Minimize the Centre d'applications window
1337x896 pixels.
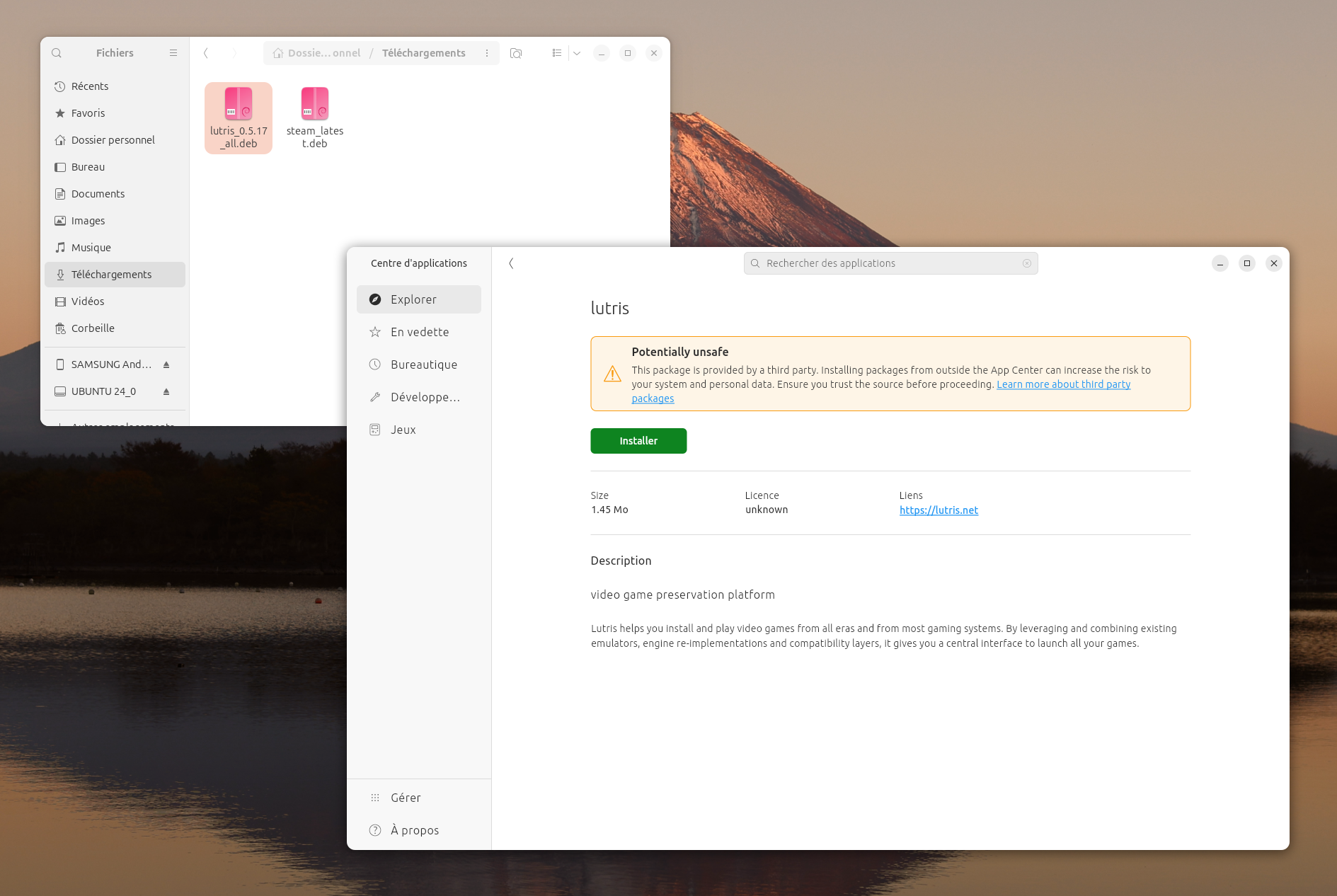[x=1220, y=263]
